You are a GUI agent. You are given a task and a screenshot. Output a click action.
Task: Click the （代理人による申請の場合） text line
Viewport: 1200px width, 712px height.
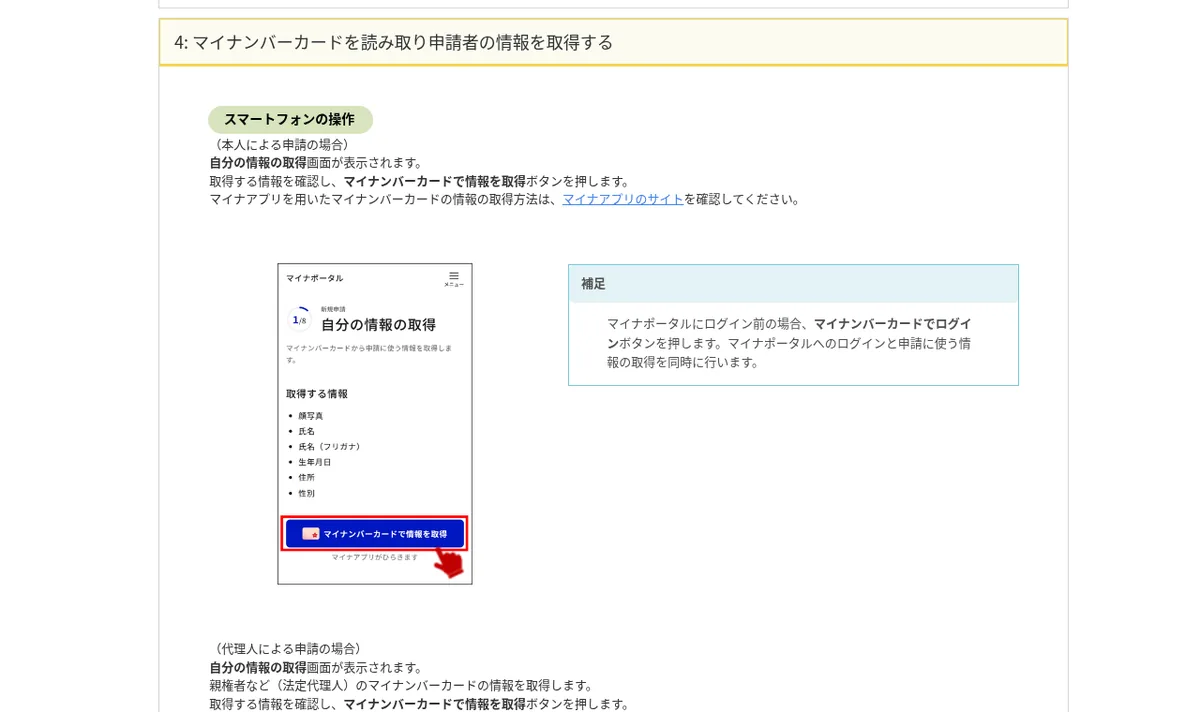pos(288,649)
